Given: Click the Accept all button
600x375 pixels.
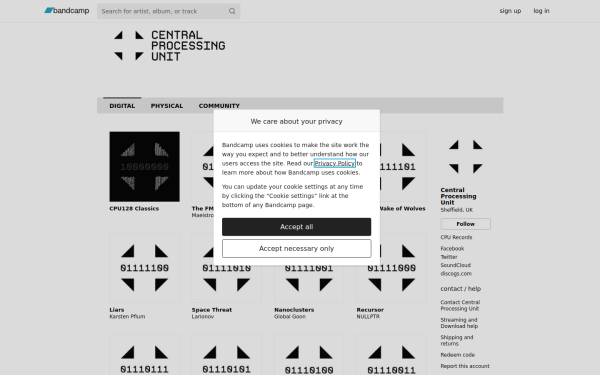Looking at the screenshot, I should pos(297,227).
